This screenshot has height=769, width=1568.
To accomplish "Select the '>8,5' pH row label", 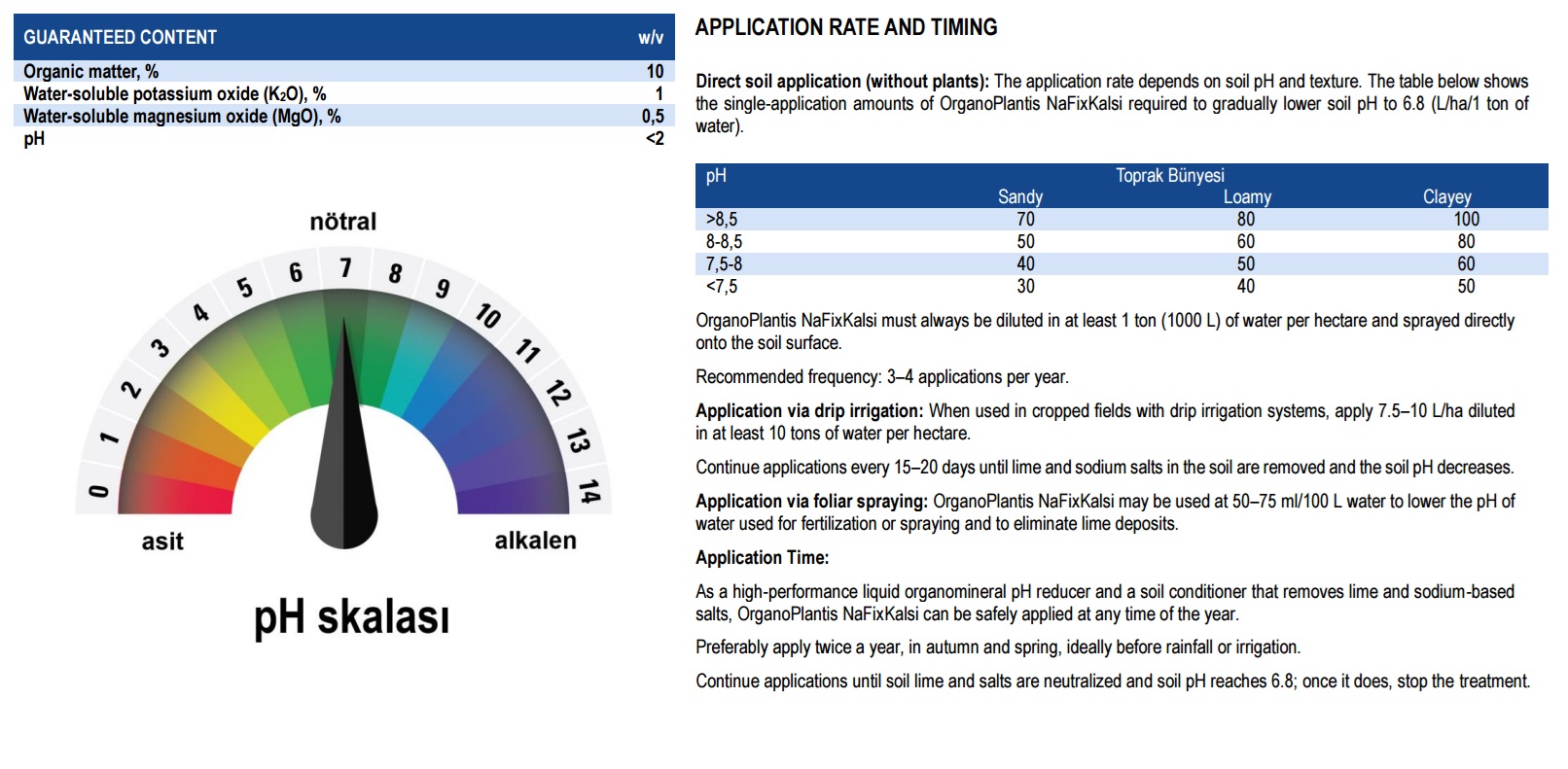I will (x=722, y=220).
